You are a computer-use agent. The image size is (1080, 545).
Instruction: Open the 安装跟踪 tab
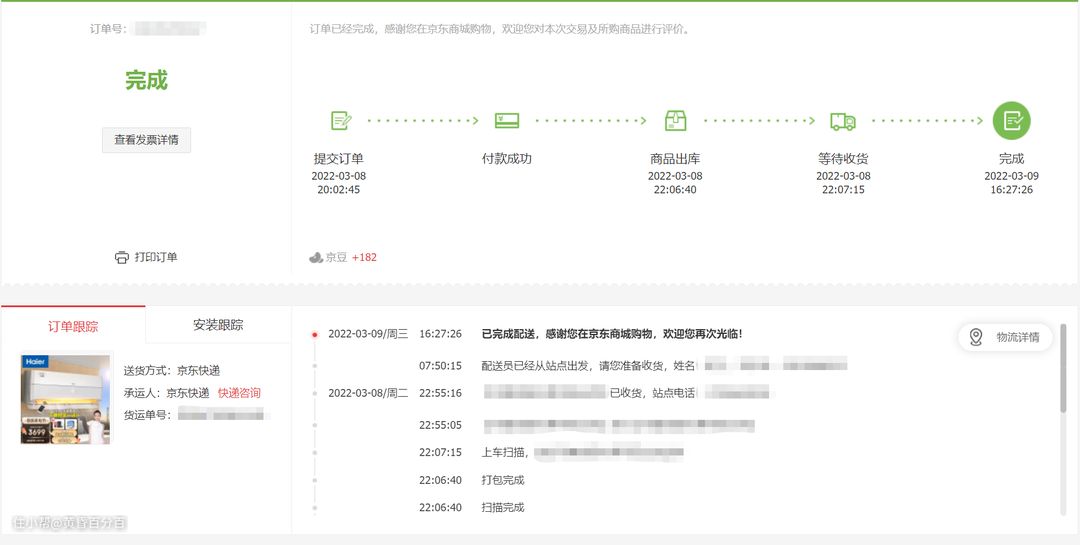point(218,325)
